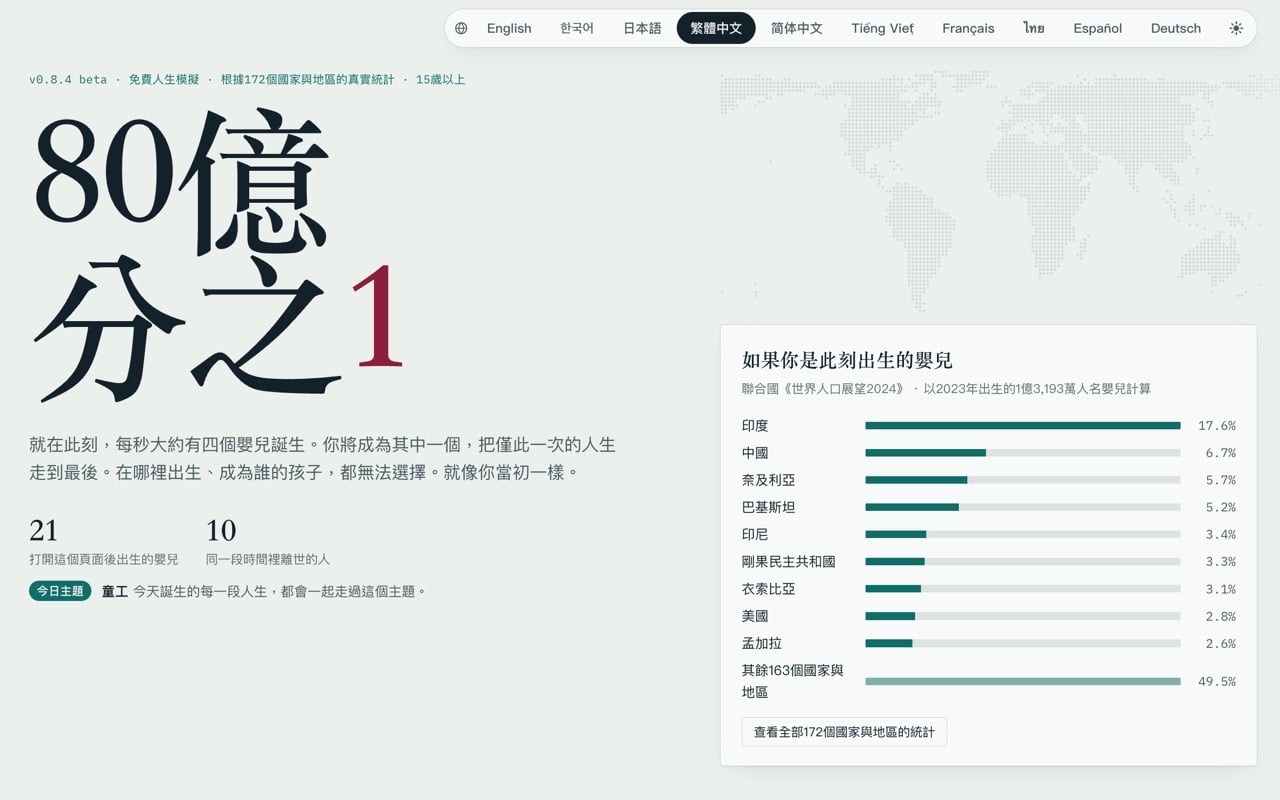1280x800 pixels.
Task: Switch language to Français
Action: point(968,28)
